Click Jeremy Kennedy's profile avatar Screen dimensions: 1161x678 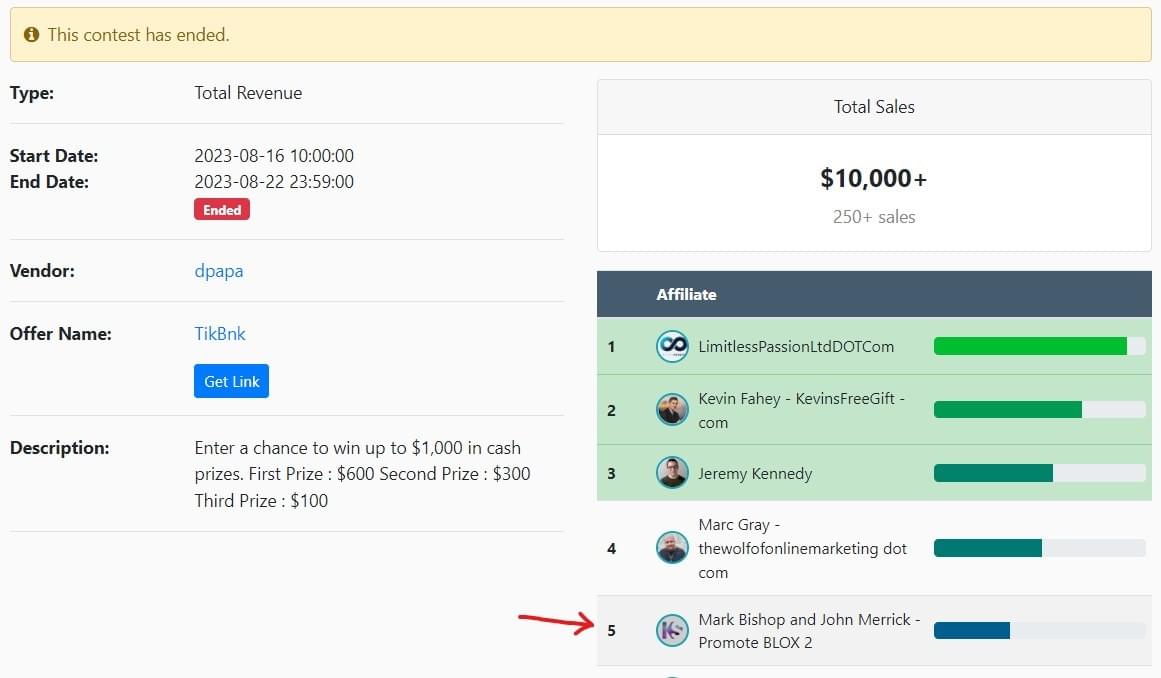(672, 473)
